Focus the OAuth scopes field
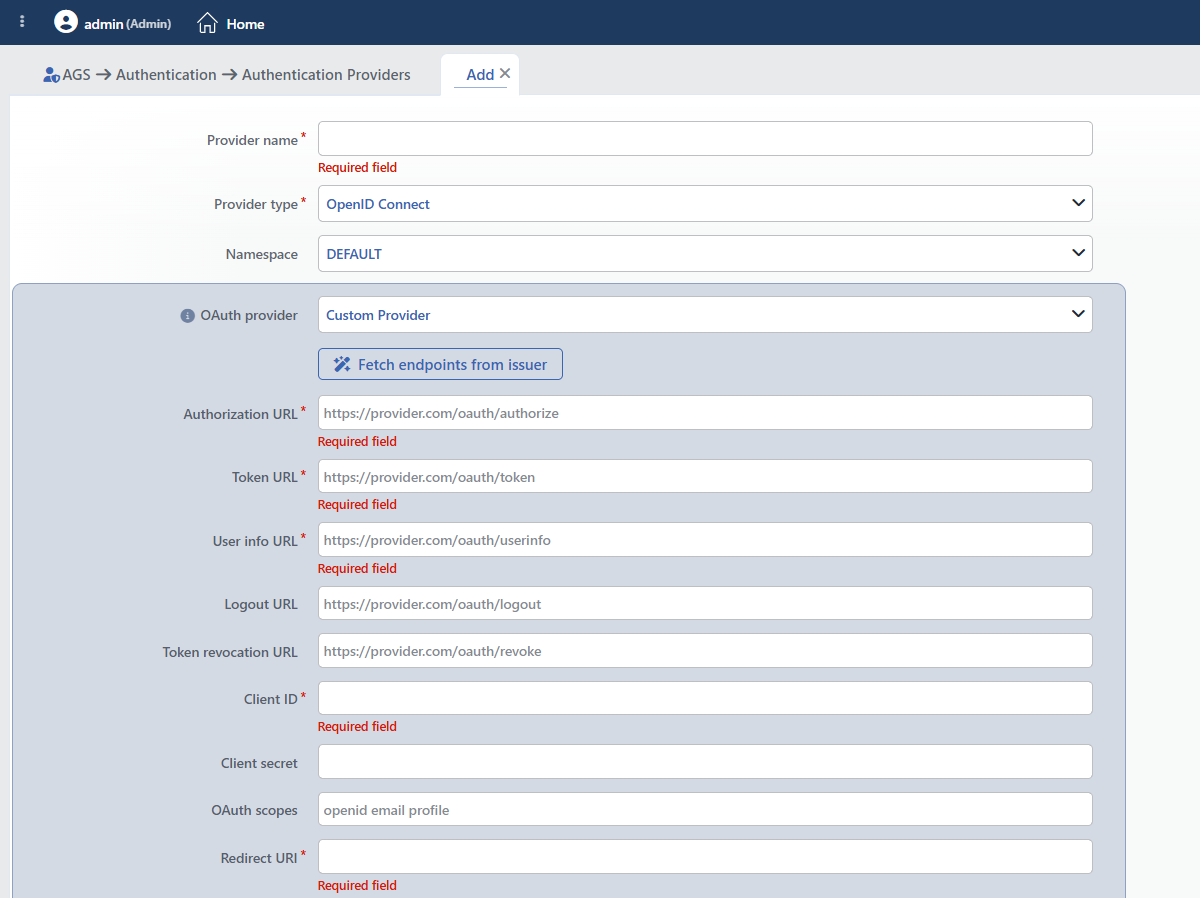Image resolution: width=1200 pixels, height=898 pixels. click(x=705, y=810)
